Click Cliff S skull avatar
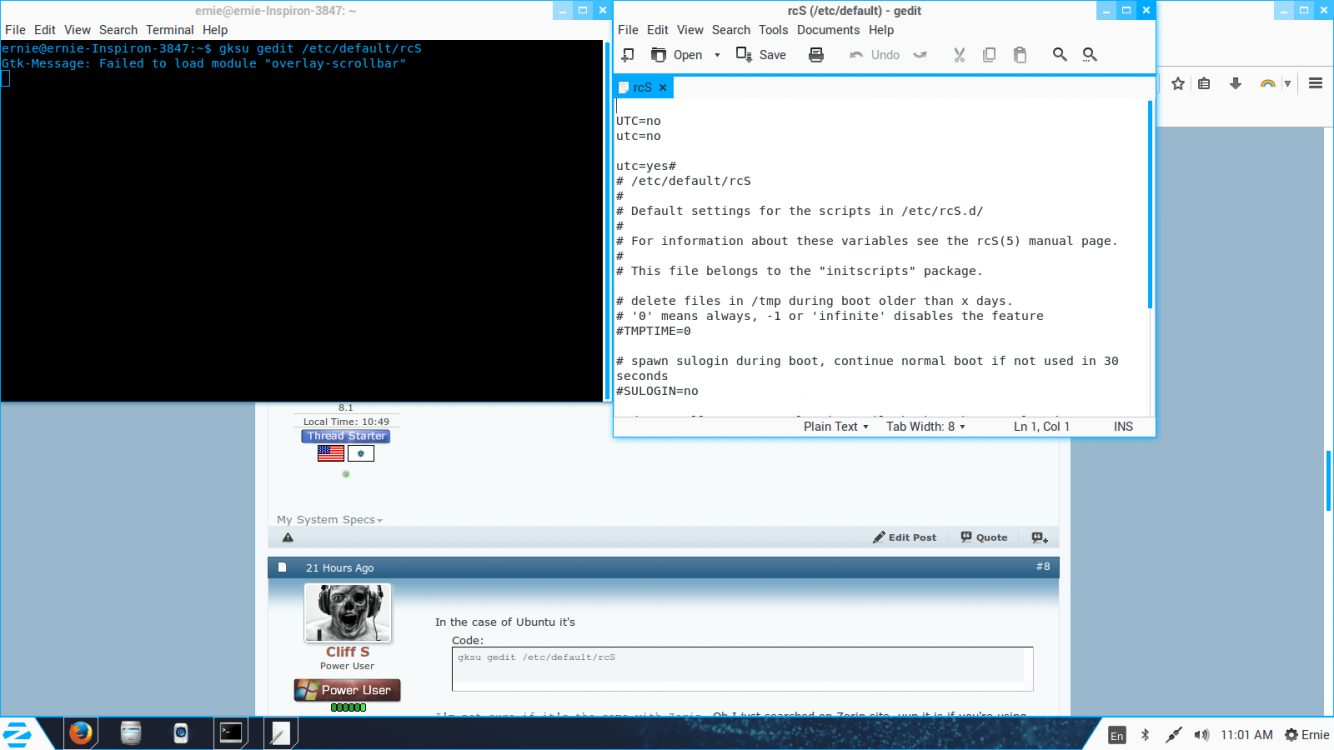This screenshot has width=1334, height=750. coord(348,613)
